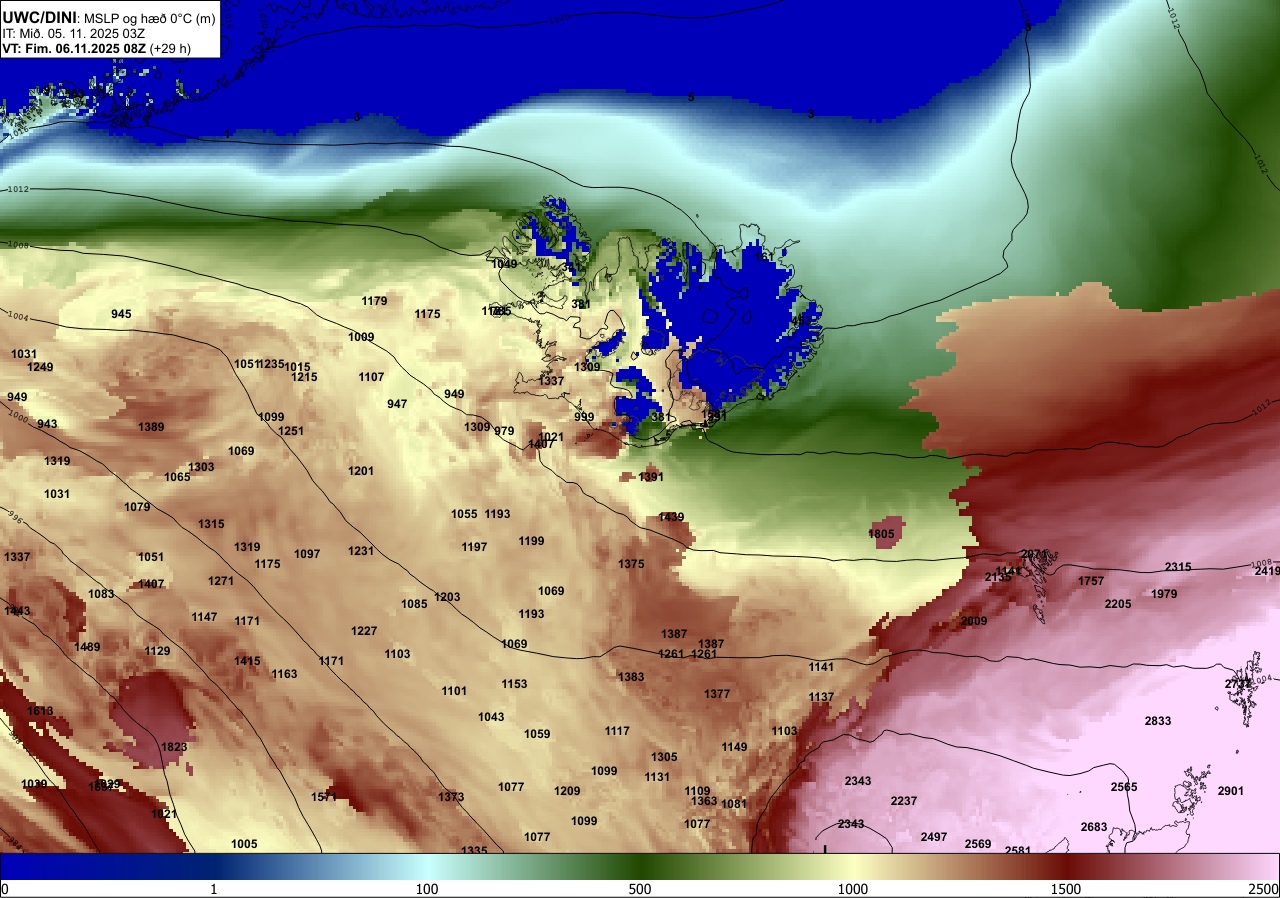Screen dimensions: 1280x898
Task: Click the map value '1389'
Action: 151,427
